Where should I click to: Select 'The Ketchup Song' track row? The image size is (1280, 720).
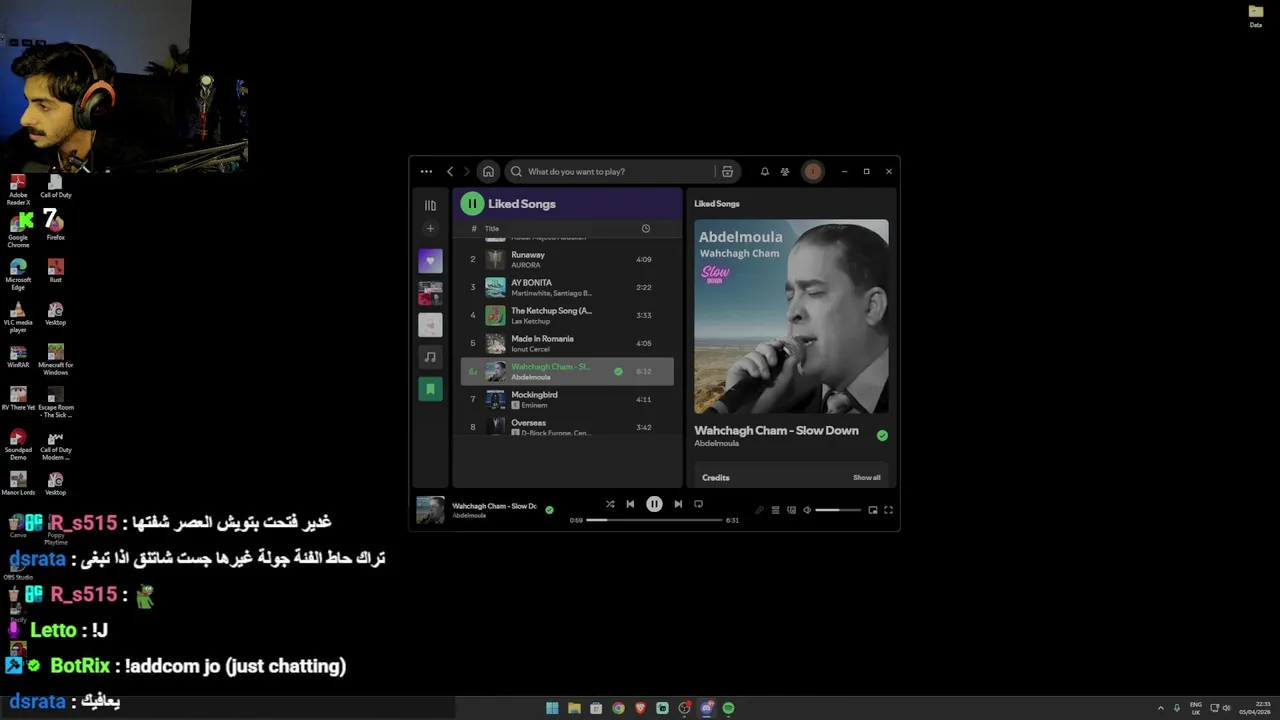567,315
